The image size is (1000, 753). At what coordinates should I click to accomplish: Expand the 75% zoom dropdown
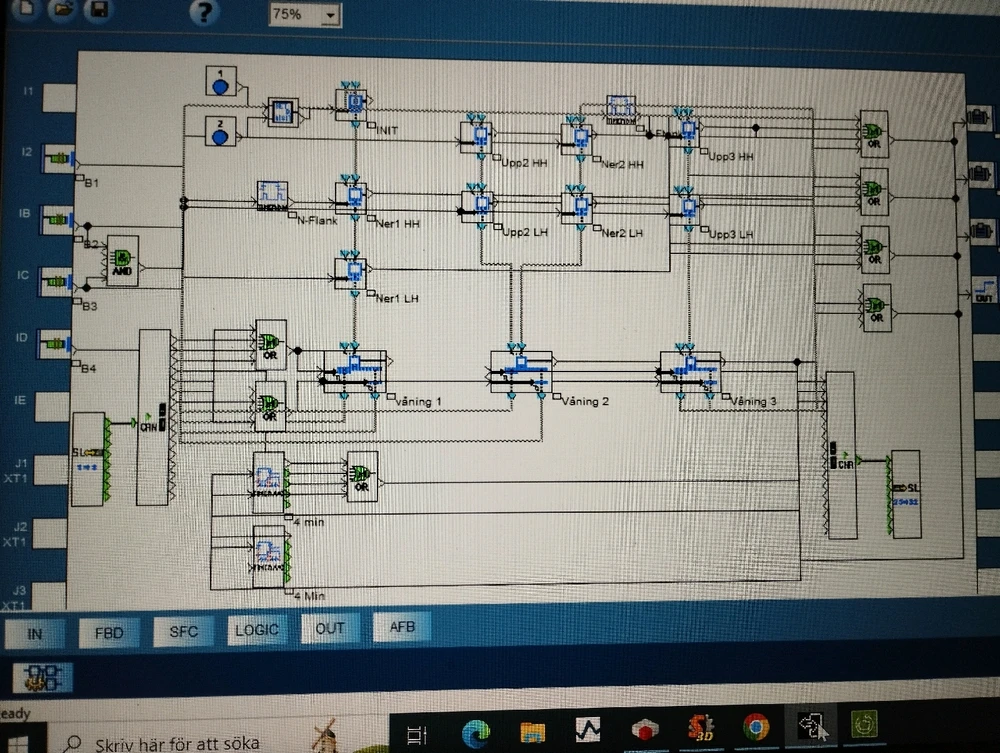pyautogui.click(x=330, y=16)
